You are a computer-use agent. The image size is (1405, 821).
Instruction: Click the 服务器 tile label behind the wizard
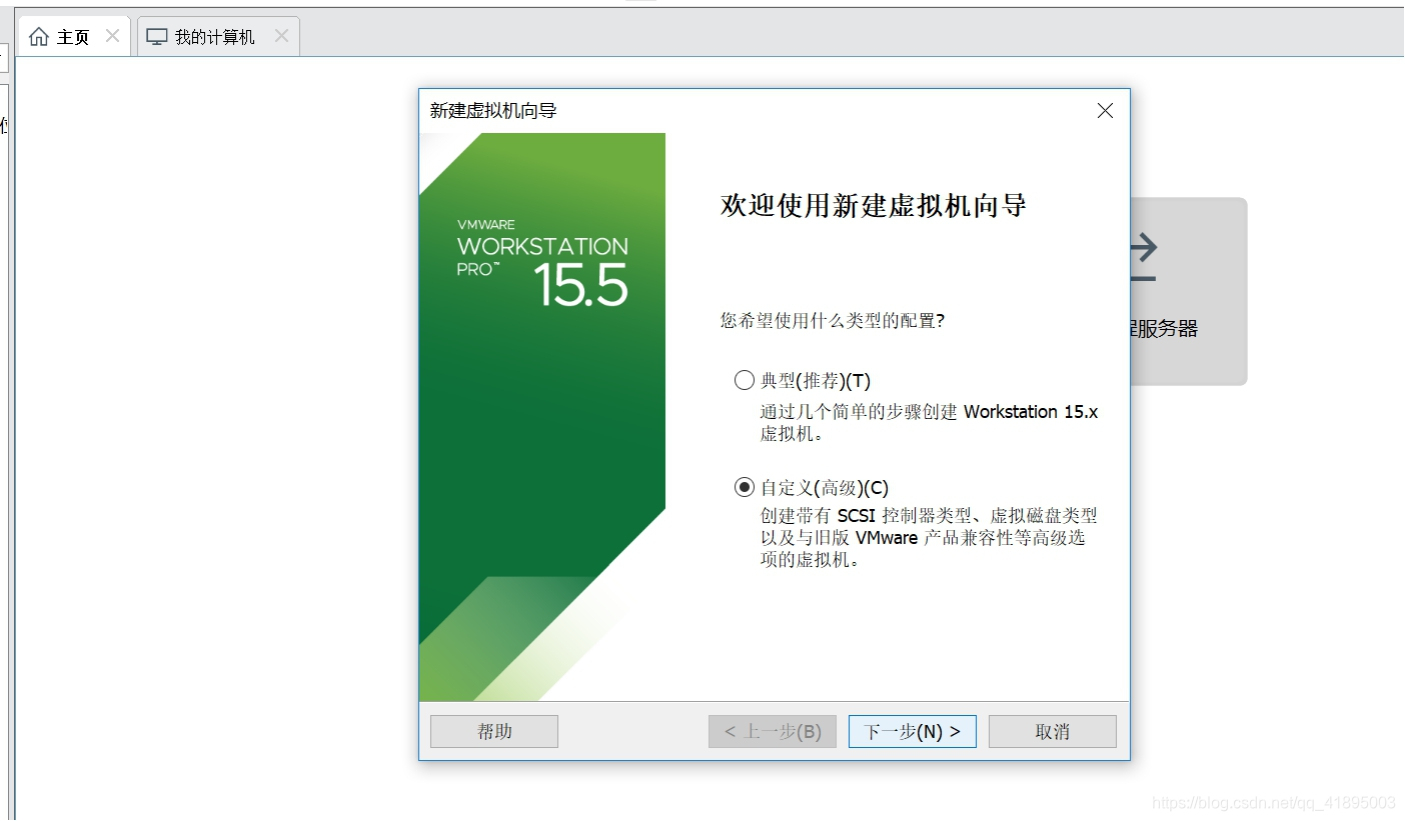1164,328
